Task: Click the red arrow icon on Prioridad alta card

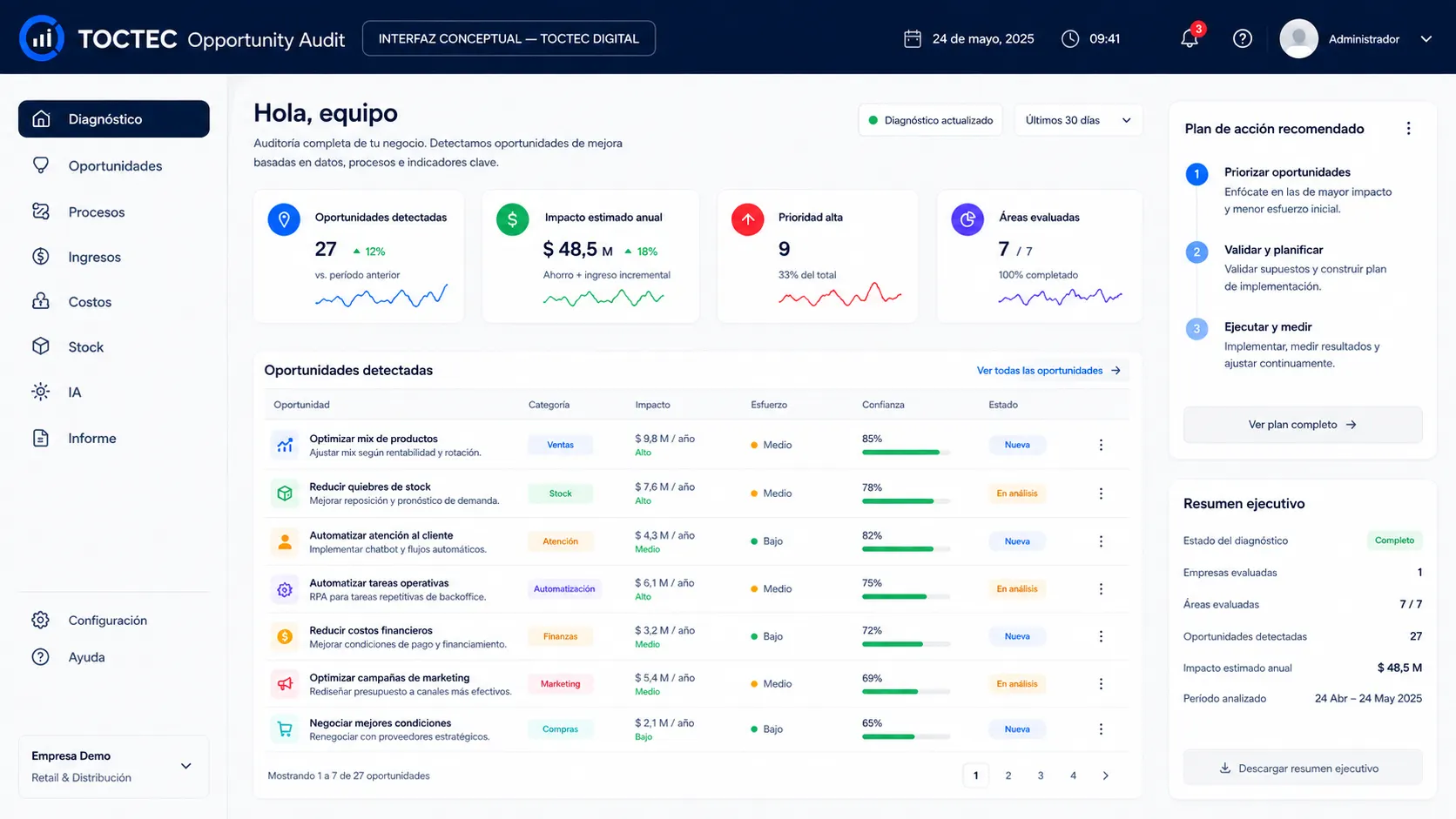Action: click(747, 219)
